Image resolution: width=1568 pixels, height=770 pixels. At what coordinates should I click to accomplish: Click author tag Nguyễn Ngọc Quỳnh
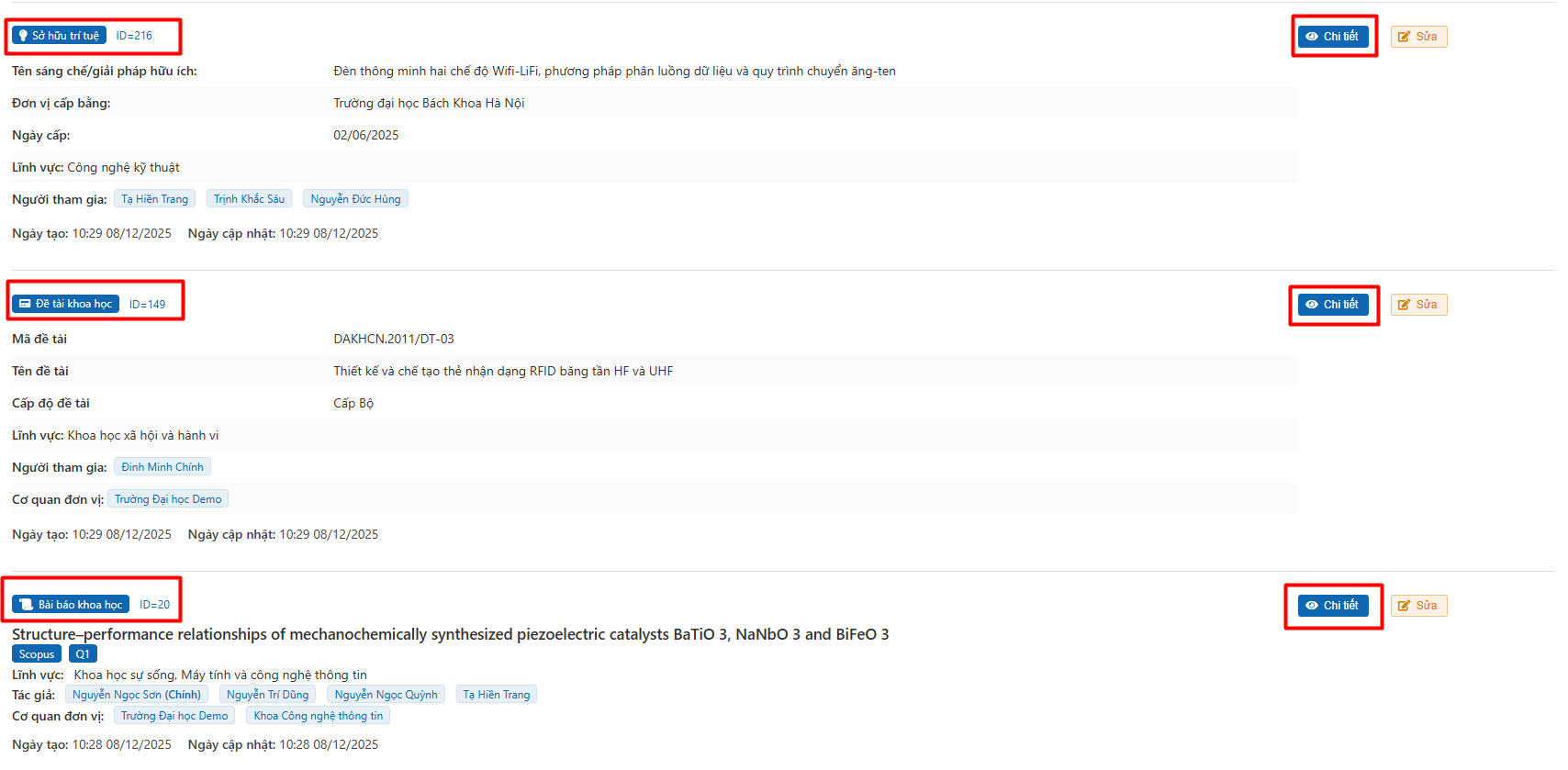point(386,695)
